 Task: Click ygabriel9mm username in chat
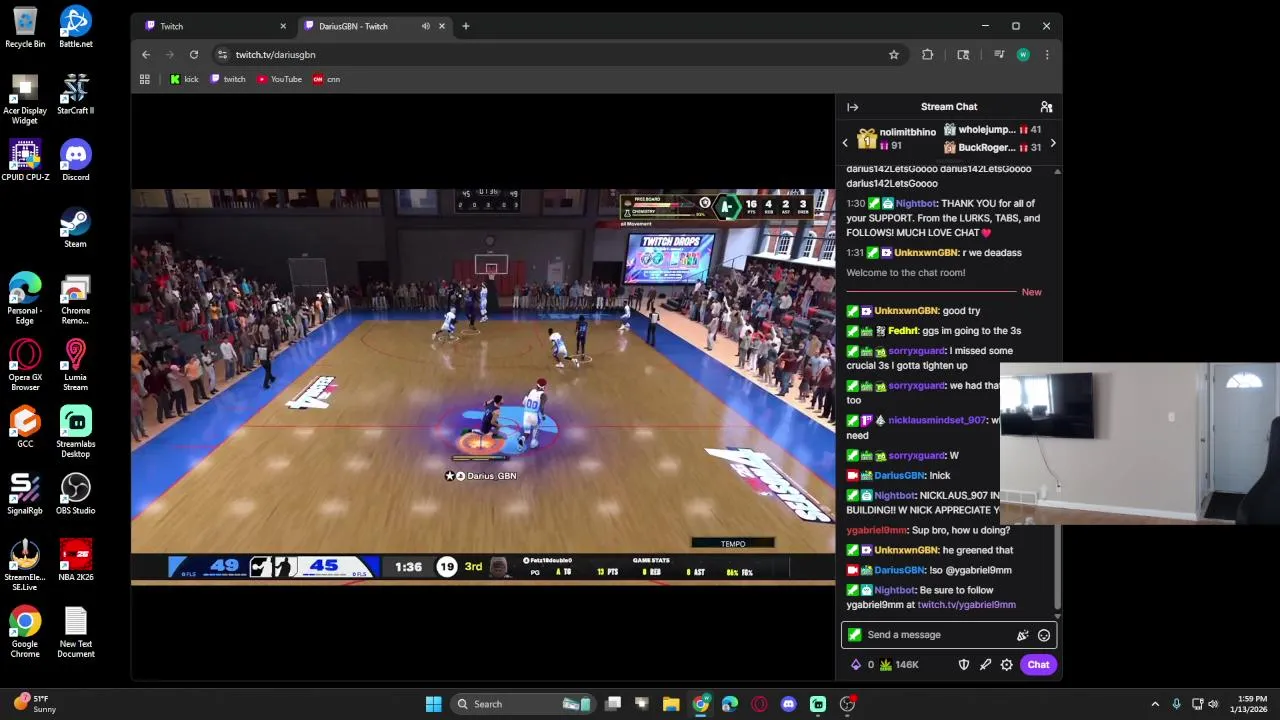tap(877, 530)
